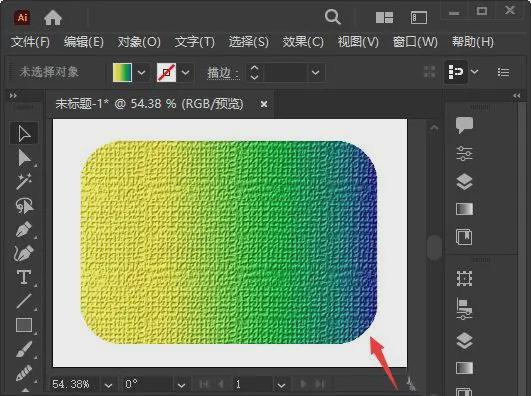Open the 文字(T) menu
This screenshot has width=531, height=396.
(x=194, y=42)
